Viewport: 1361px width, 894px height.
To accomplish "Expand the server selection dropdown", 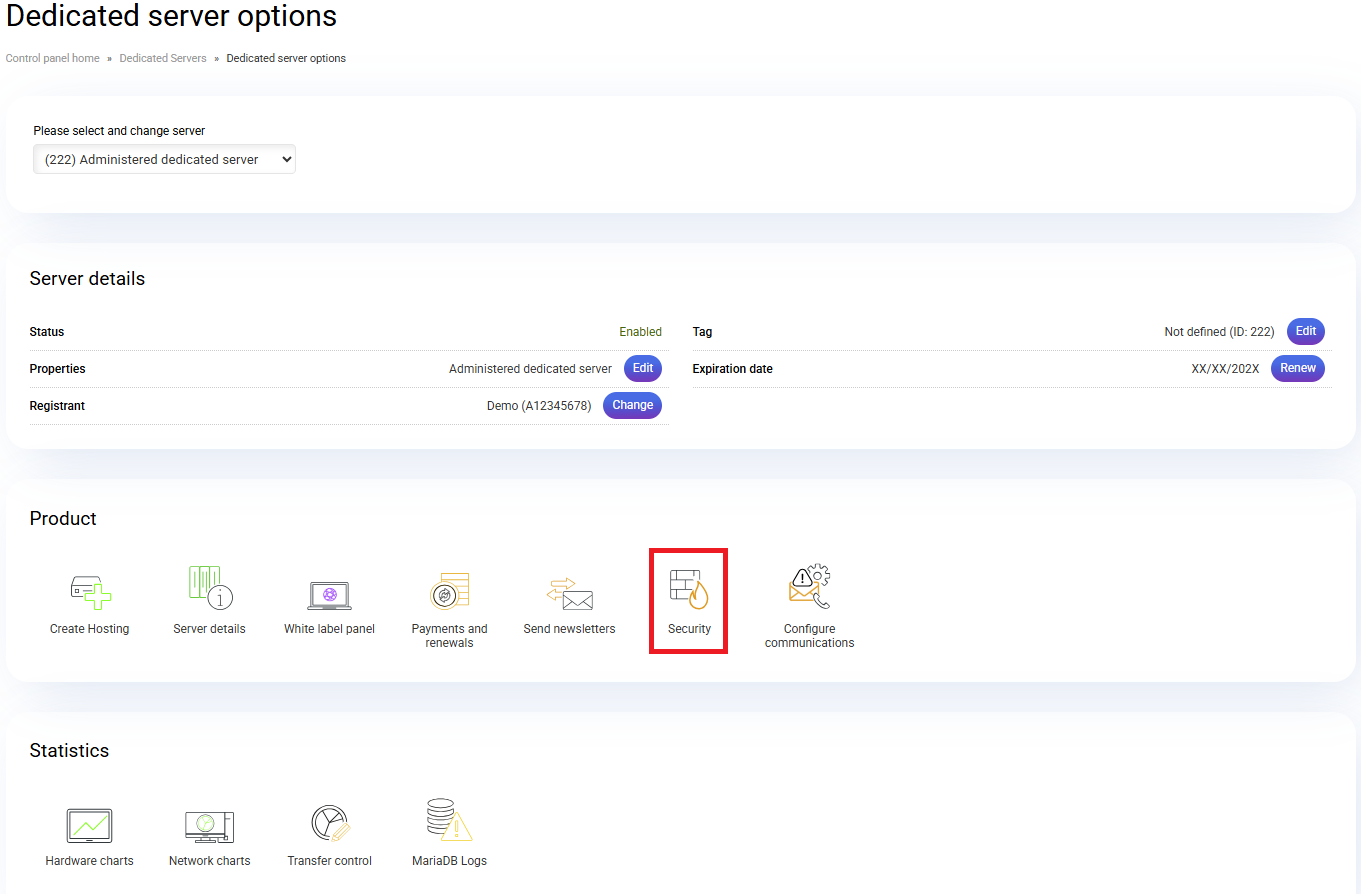I will pos(164,159).
